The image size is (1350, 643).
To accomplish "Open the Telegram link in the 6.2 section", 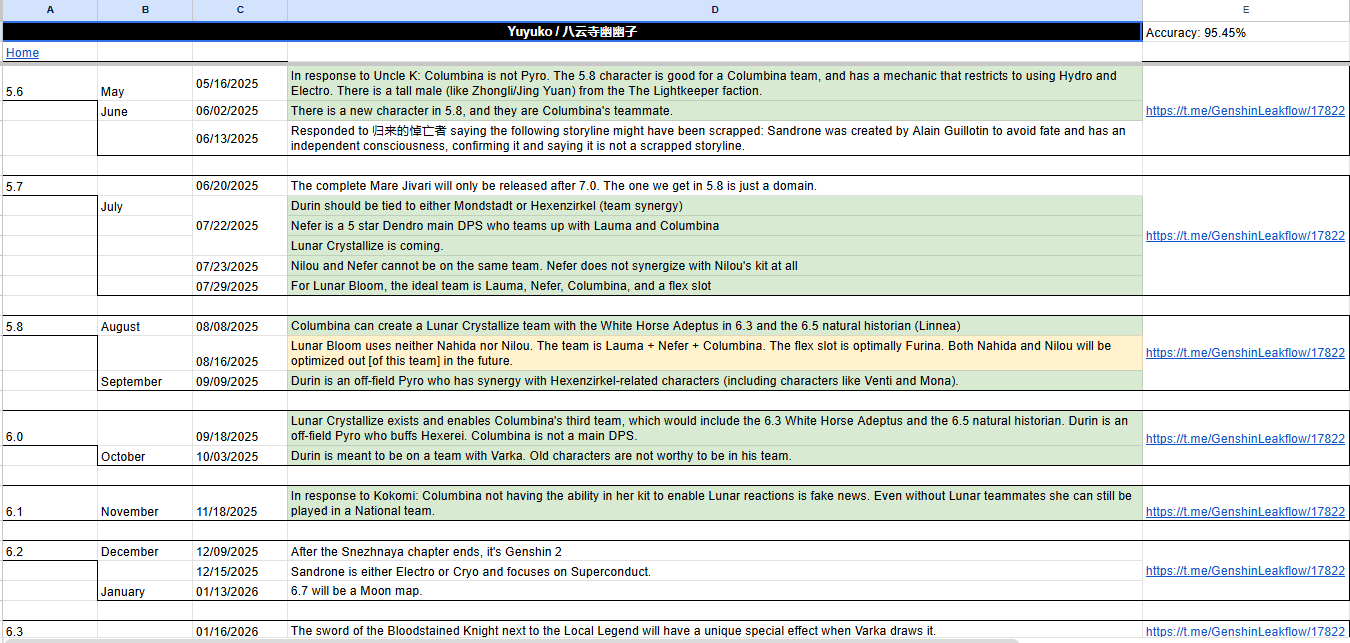I will pyautogui.click(x=1245, y=571).
